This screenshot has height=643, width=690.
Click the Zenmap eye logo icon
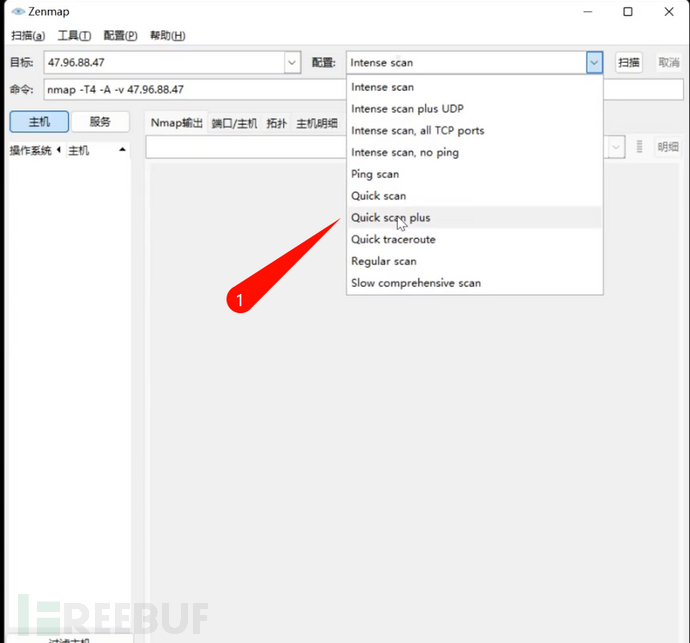[x=18, y=11]
